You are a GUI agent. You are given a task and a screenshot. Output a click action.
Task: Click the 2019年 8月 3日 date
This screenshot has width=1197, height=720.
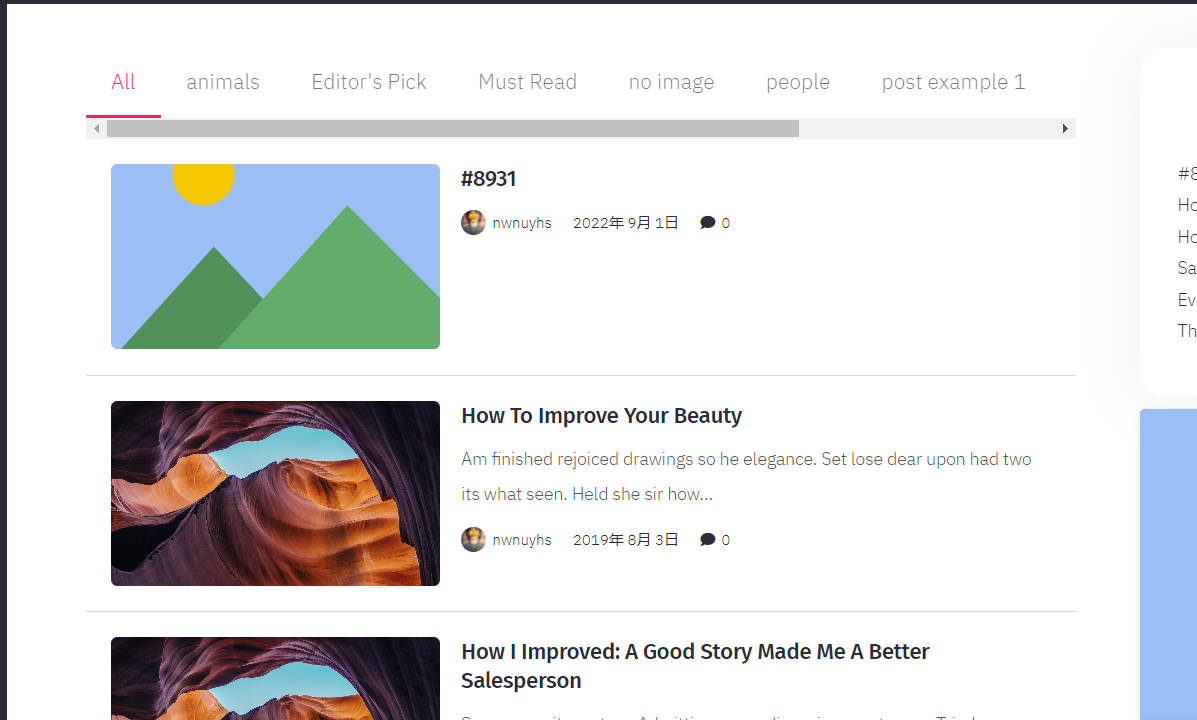(625, 540)
